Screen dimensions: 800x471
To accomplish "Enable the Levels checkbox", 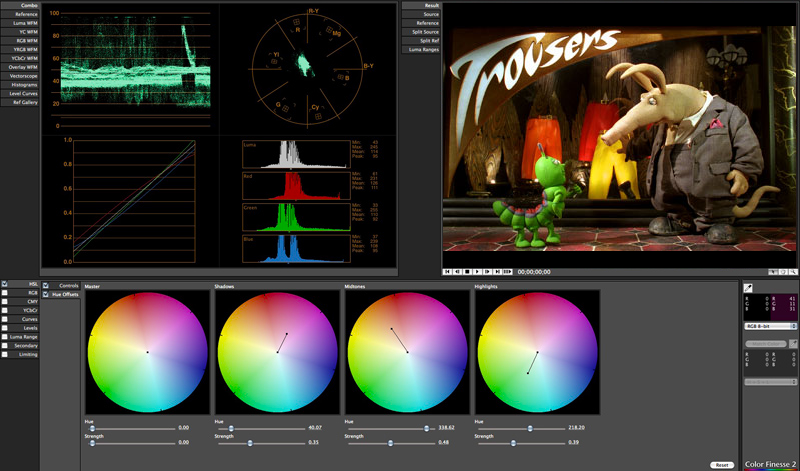I will tap(5, 328).
